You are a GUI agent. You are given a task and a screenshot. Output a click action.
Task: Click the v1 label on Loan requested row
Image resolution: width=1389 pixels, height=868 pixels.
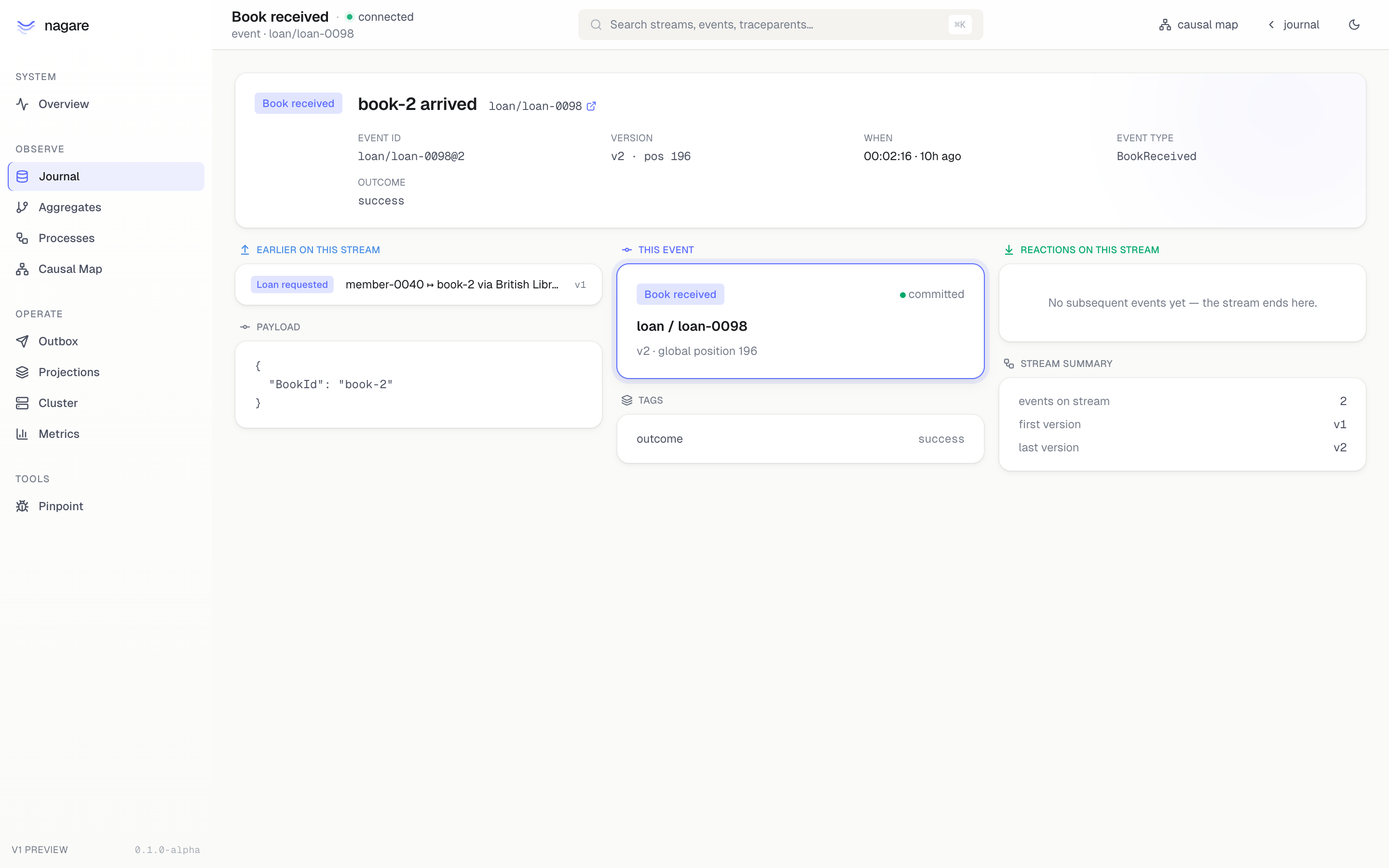580,285
